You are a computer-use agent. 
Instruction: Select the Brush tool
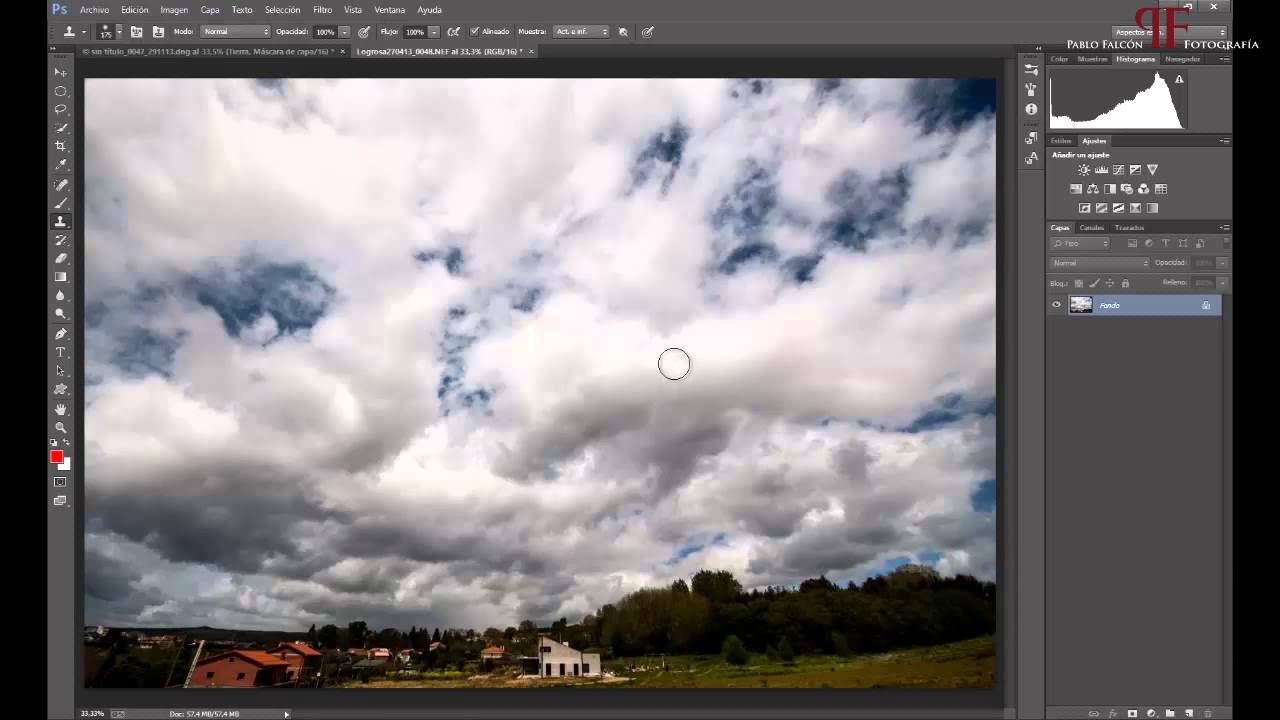61,203
